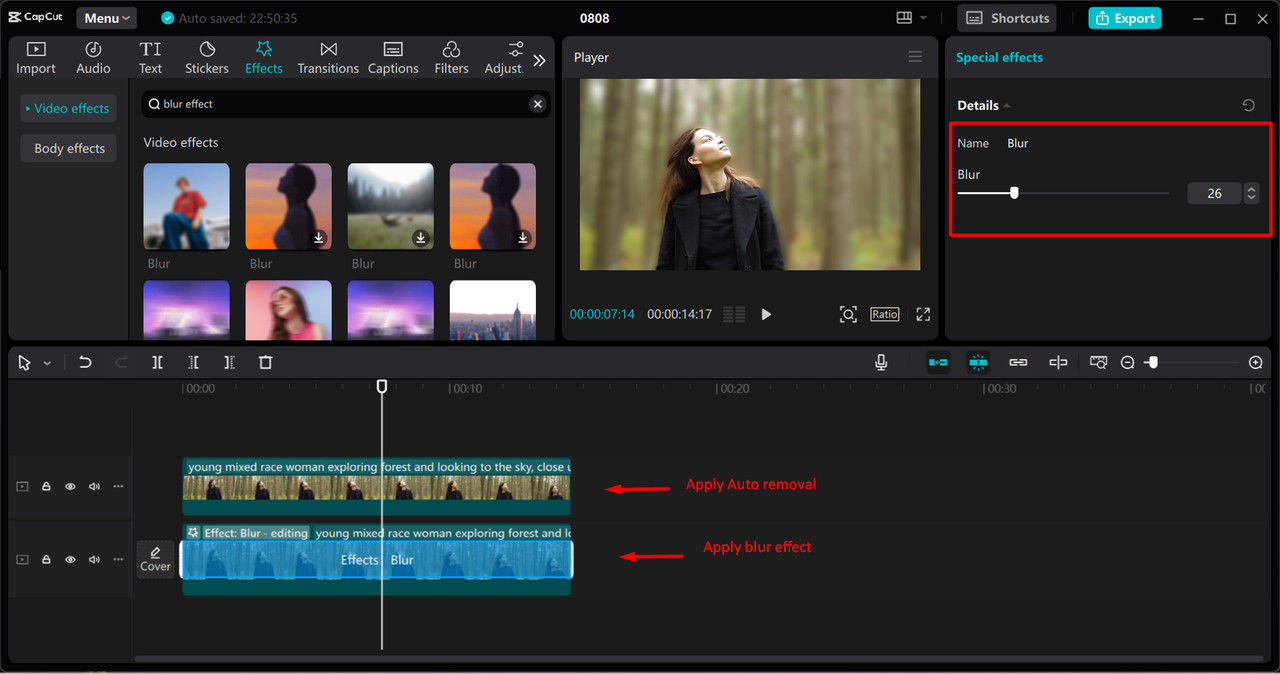Open the timeline cover preview icon
This screenshot has width=1280, height=674.
(x=1099, y=362)
